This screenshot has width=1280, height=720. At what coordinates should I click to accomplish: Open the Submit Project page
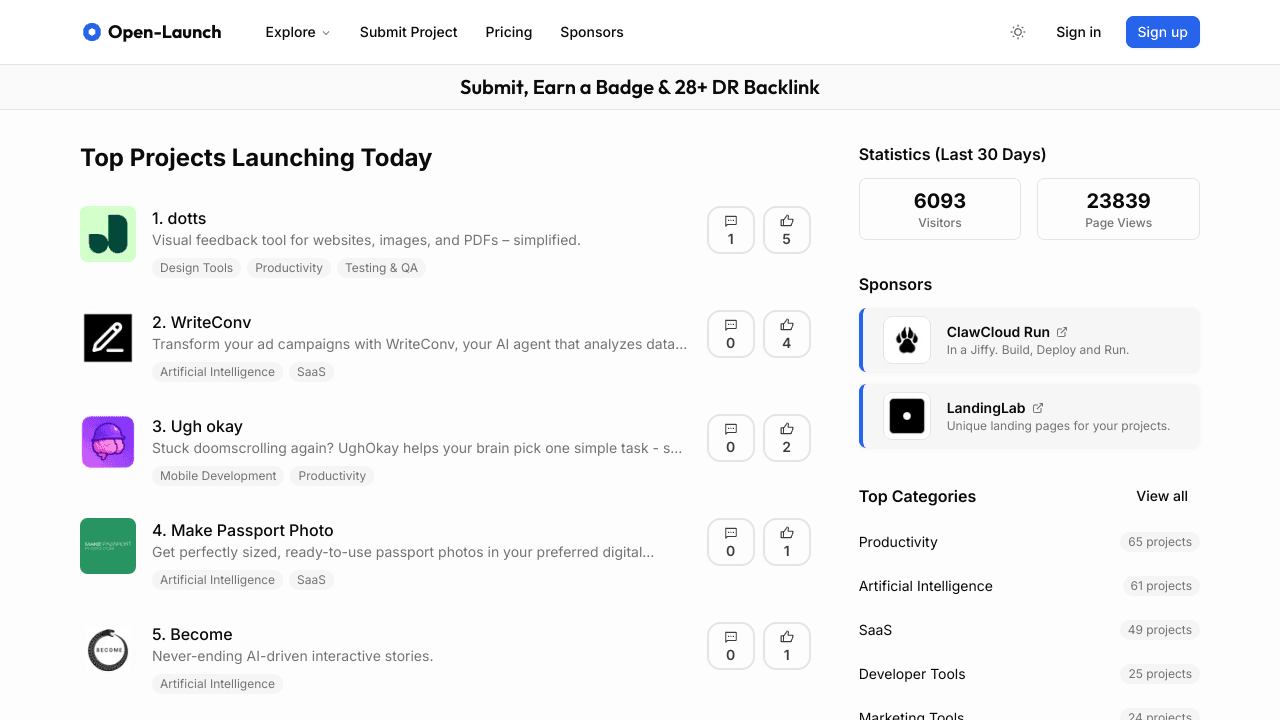pyautogui.click(x=408, y=32)
